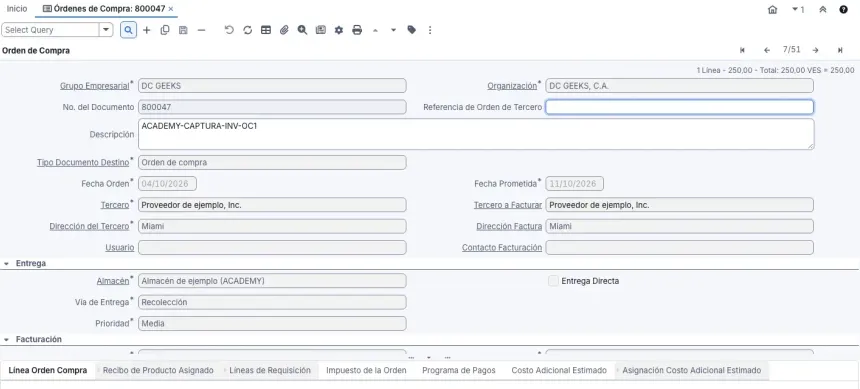Click the Fecha Prometida date field
Screen dimensions: 860x389
pyautogui.click(x=575, y=184)
